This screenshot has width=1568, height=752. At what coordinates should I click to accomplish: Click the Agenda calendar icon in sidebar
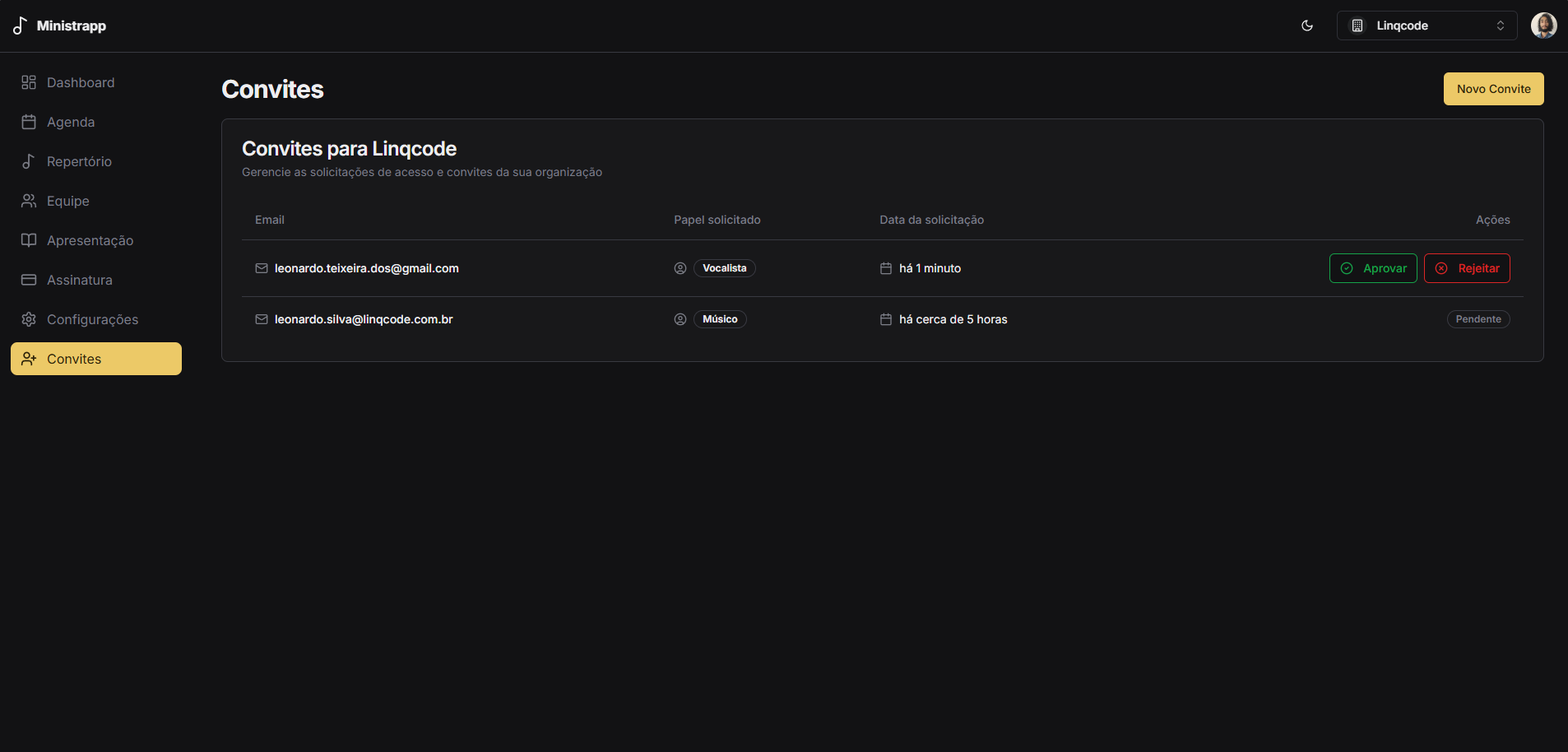point(29,122)
